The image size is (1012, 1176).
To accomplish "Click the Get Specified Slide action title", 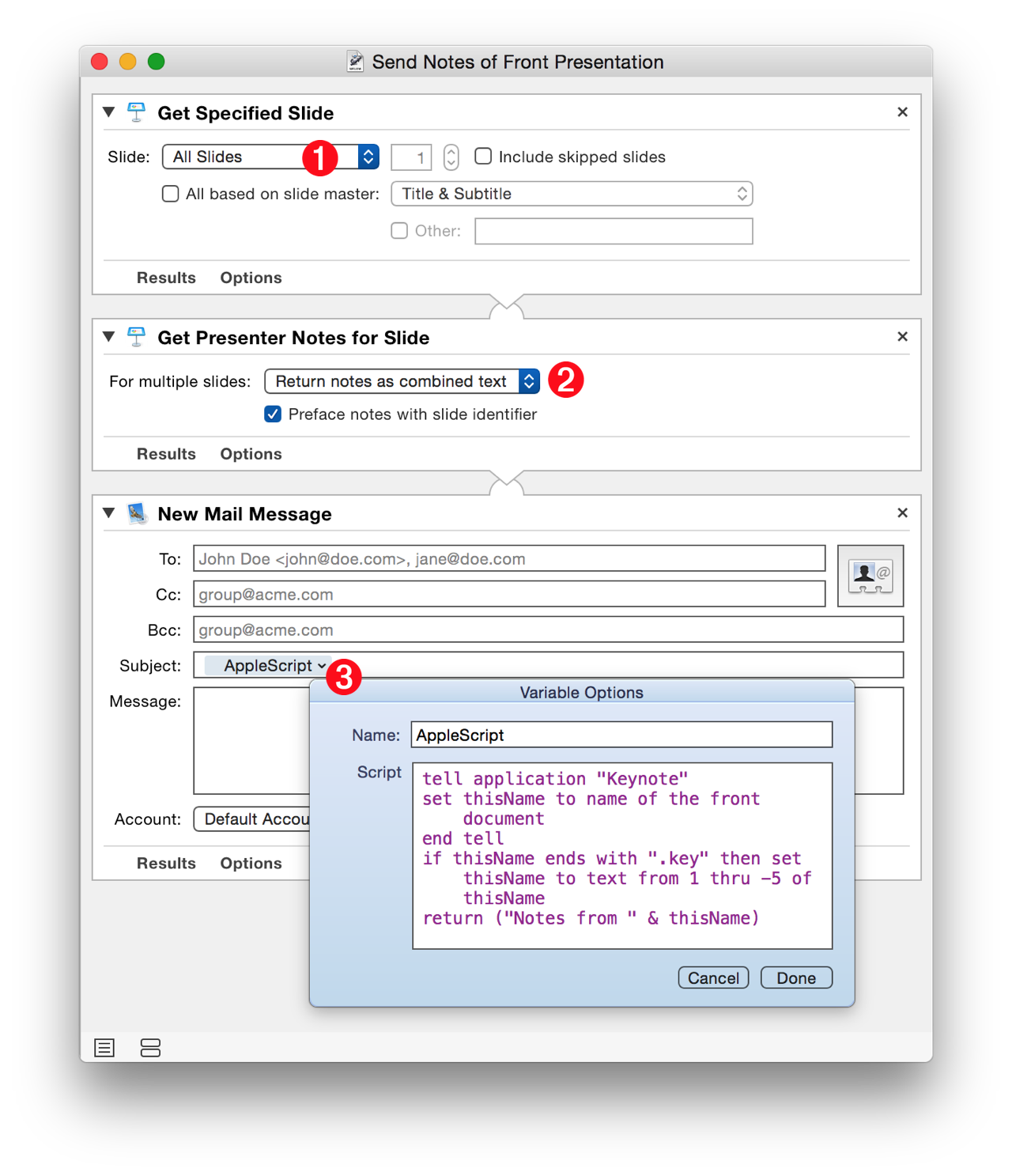I will (x=246, y=113).
